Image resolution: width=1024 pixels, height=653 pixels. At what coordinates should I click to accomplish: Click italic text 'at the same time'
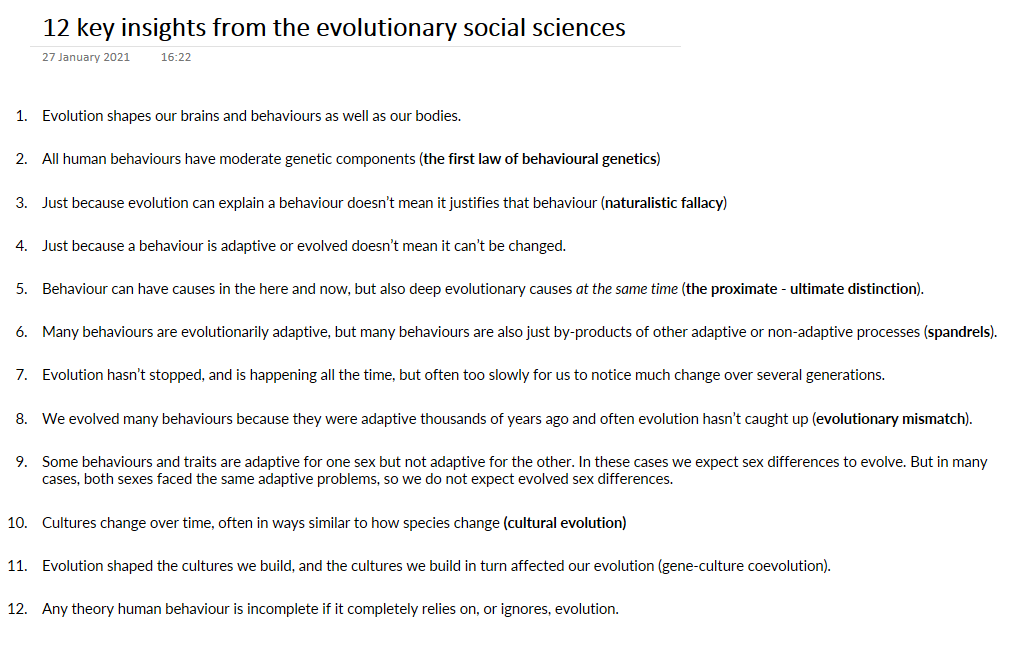[x=626, y=289]
